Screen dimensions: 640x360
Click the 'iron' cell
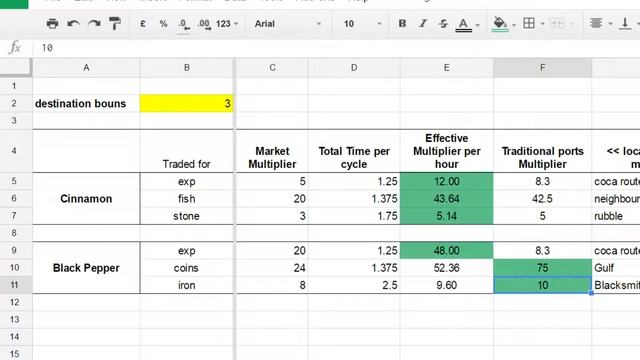(187, 285)
